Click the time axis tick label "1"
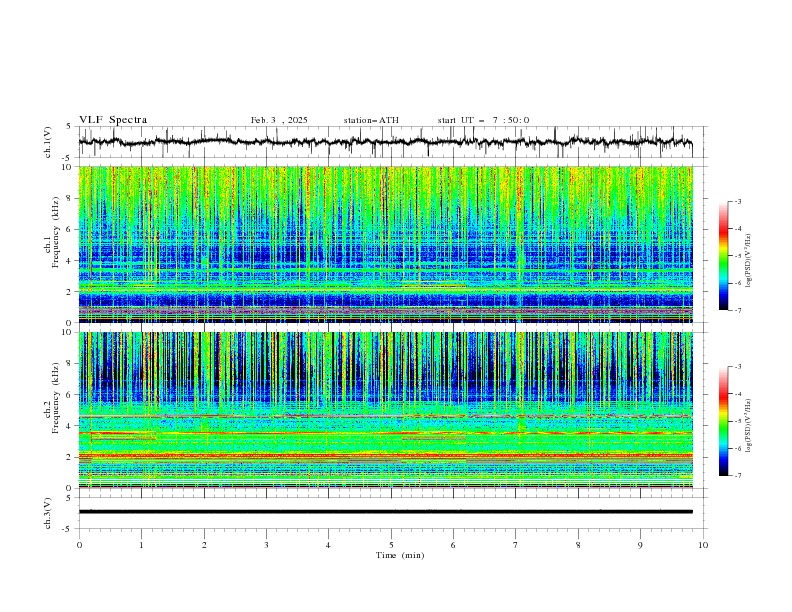The image size is (792, 612). click(x=141, y=545)
